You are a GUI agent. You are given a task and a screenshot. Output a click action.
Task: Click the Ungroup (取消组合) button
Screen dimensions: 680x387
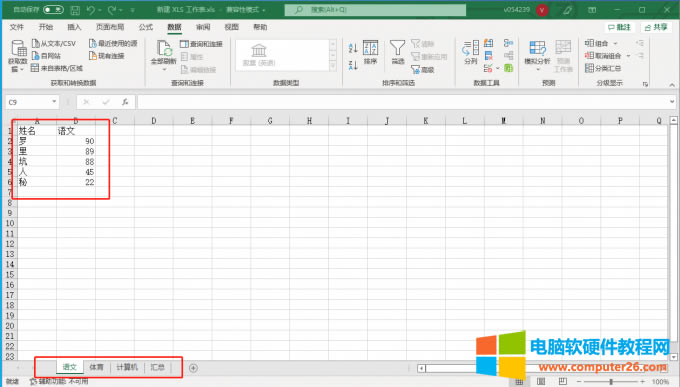(x=603, y=56)
